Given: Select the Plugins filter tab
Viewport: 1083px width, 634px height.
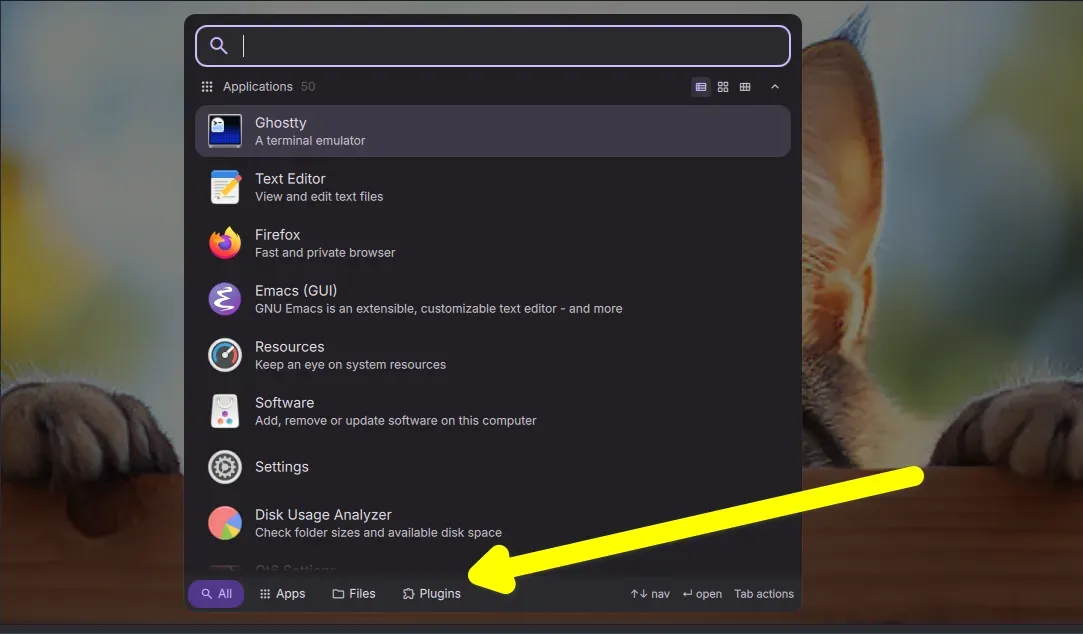Looking at the screenshot, I should [432, 594].
